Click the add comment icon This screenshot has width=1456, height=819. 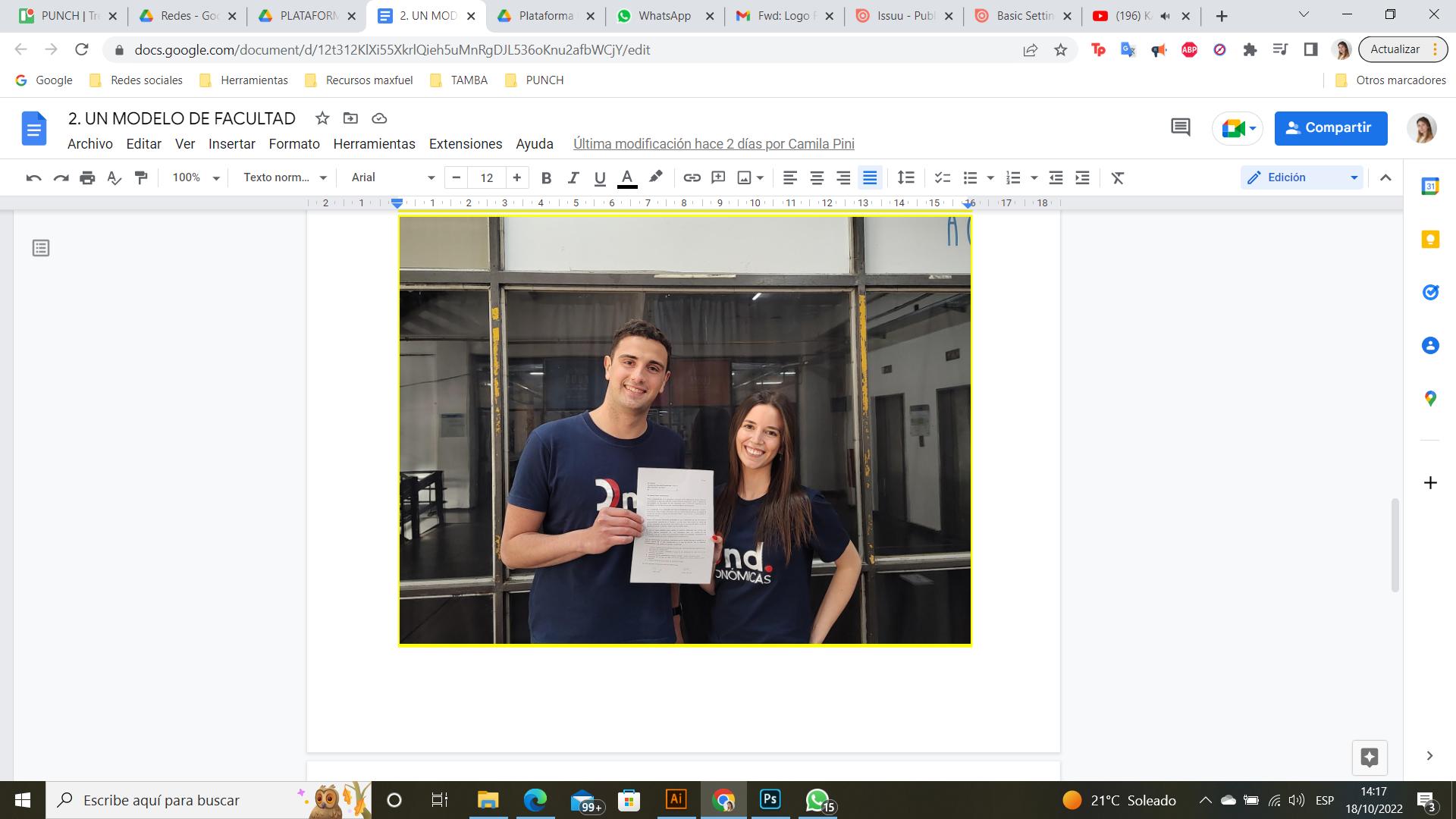[717, 177]
